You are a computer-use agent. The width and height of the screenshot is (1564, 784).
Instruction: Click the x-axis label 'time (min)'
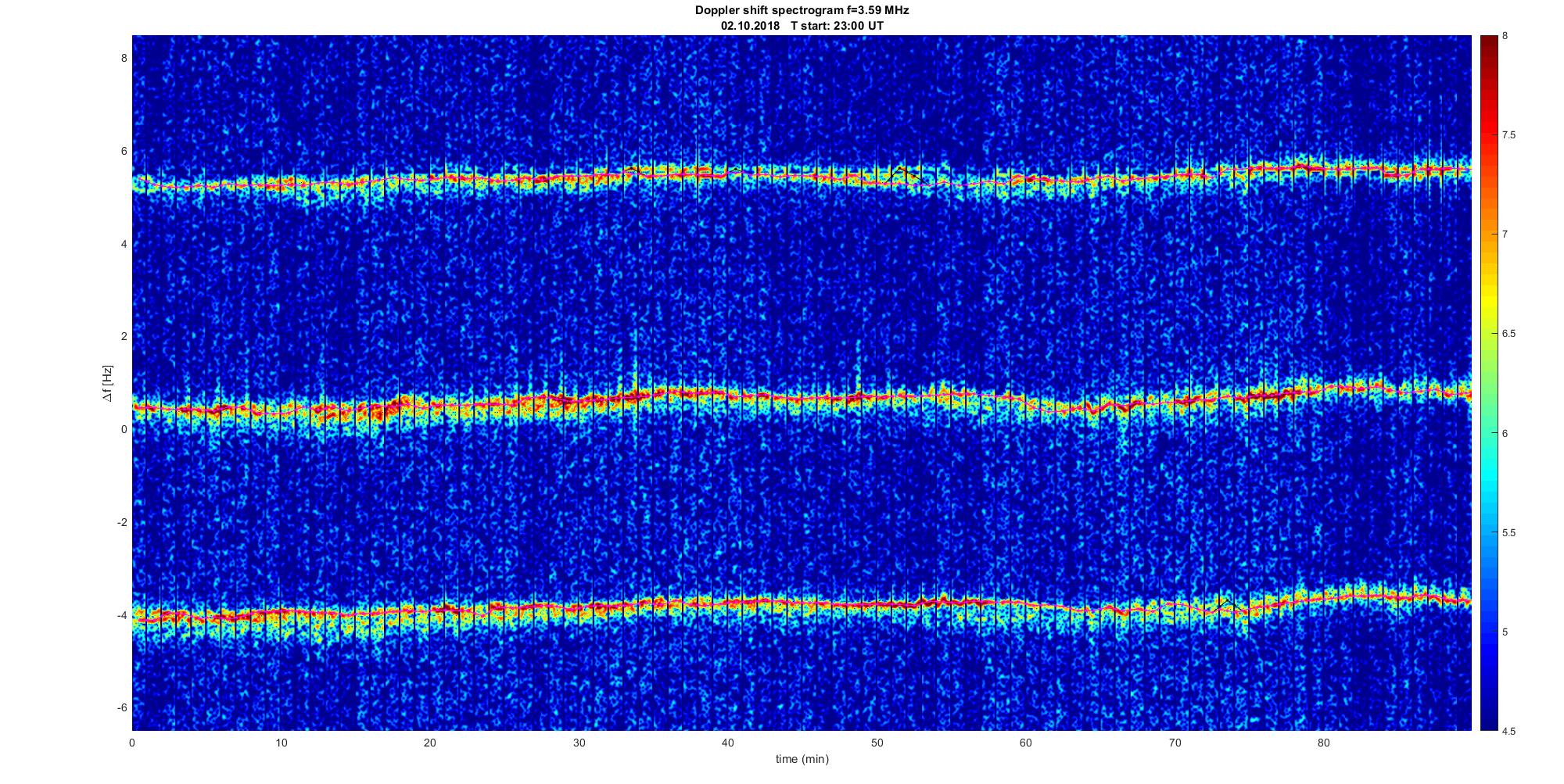(802, 759)
